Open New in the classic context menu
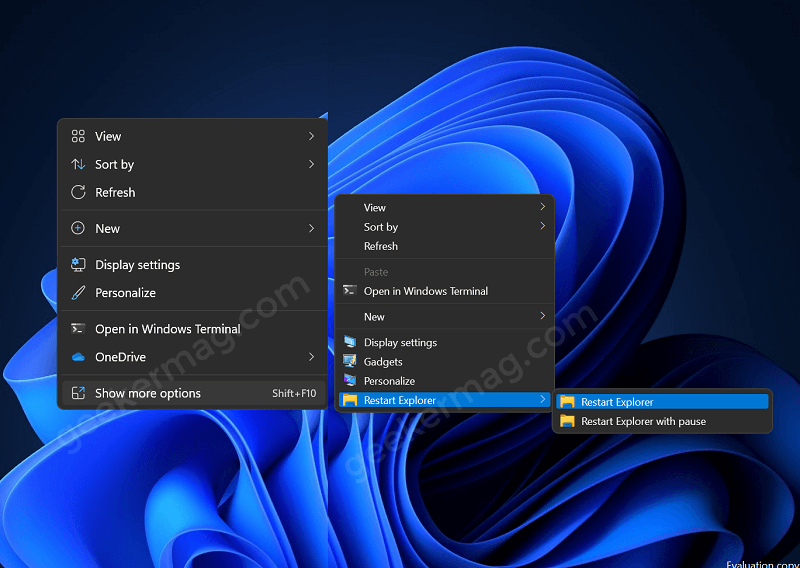800x568 pixels. coord(444,316)
